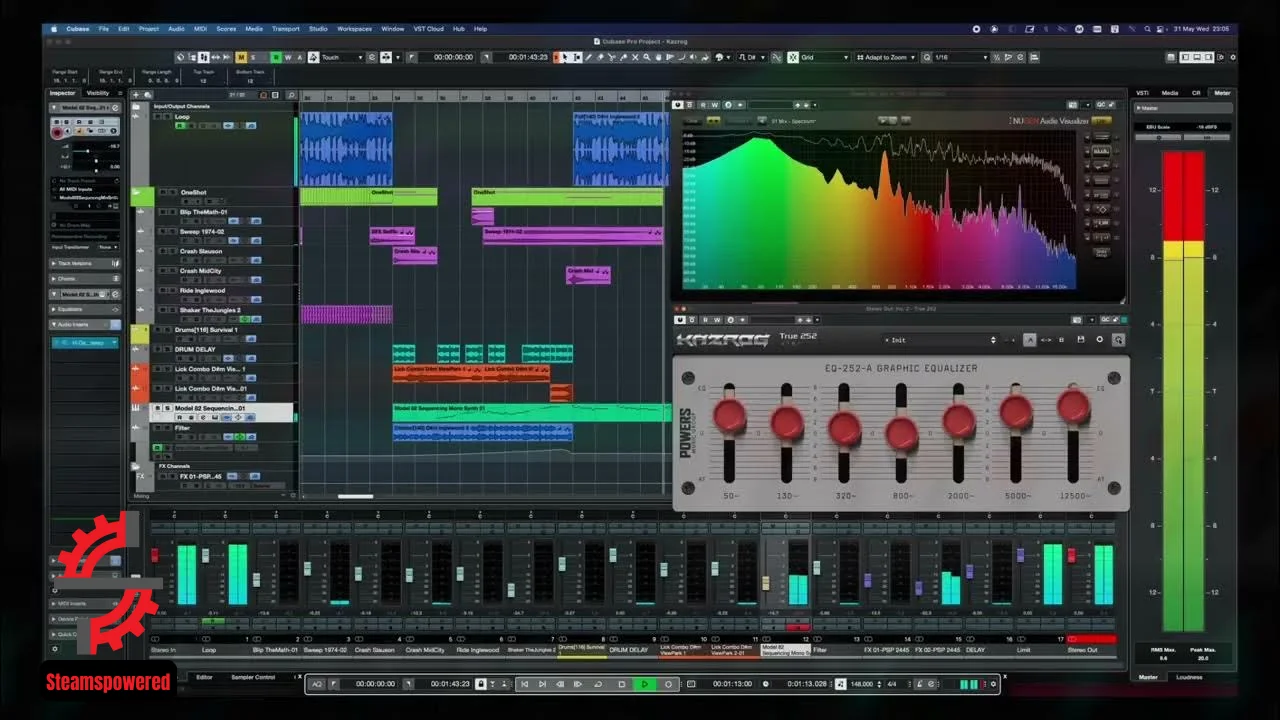Open the Touch automation mode dropdown
This screenshot has height=720, width=1280.
[x=344, y=57]
